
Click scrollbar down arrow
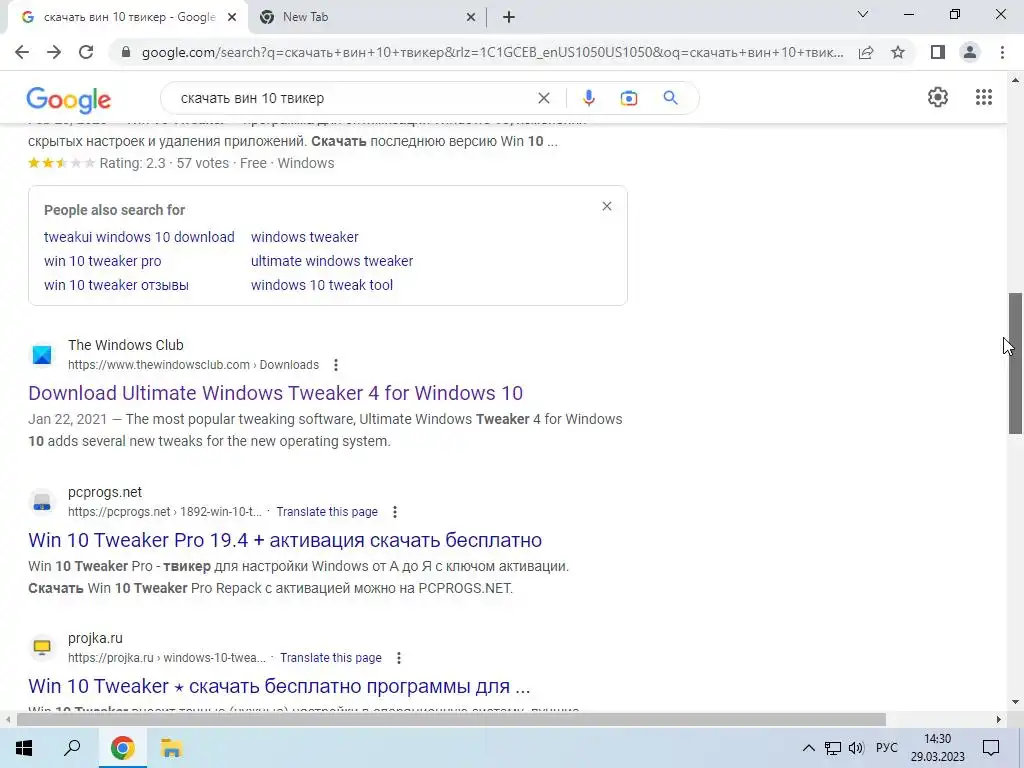click(x=1015, y=703)
